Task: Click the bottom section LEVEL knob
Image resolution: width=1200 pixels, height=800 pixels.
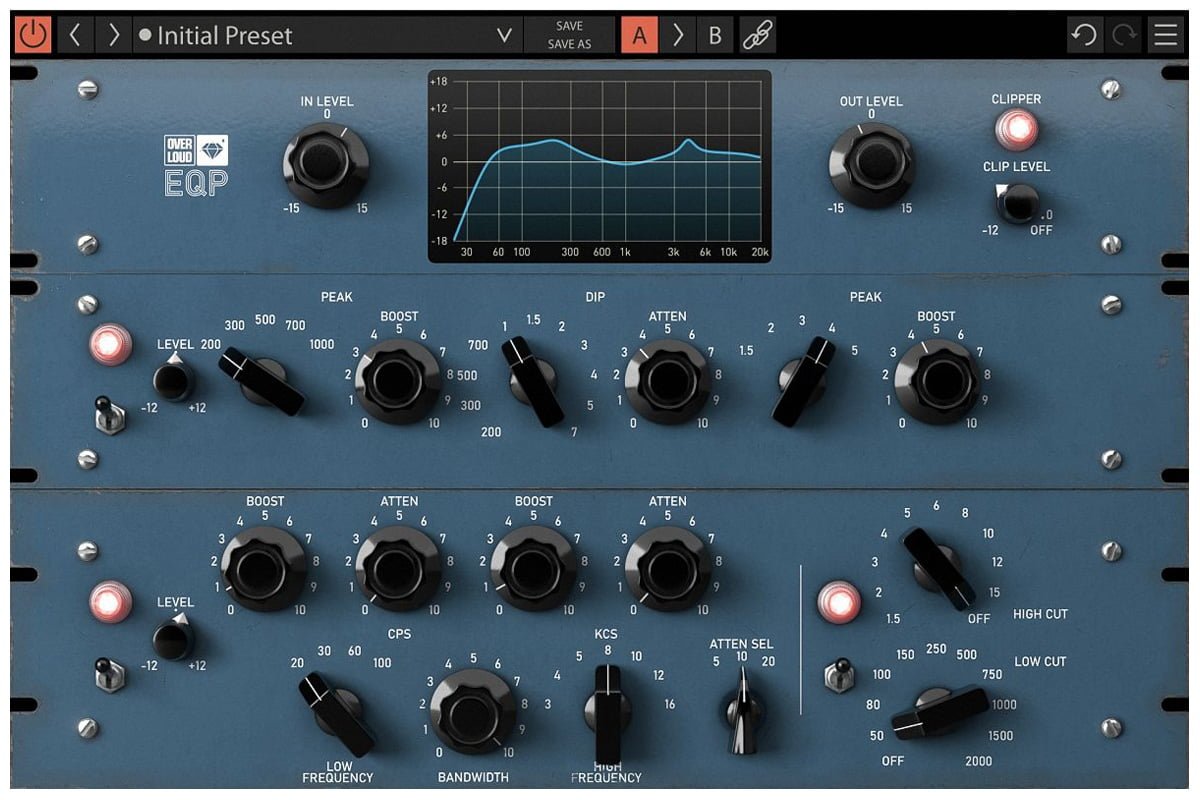Action: point(173,639)
